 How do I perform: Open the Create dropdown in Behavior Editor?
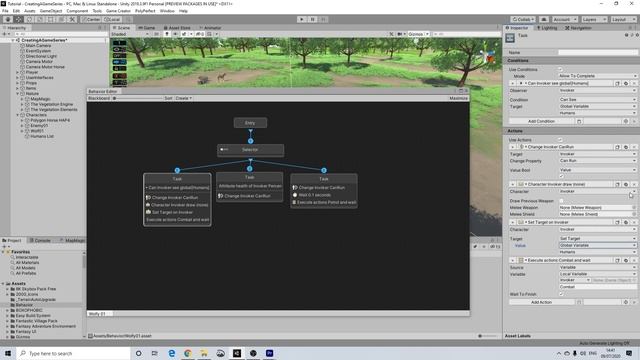click(x=184, y=98)
